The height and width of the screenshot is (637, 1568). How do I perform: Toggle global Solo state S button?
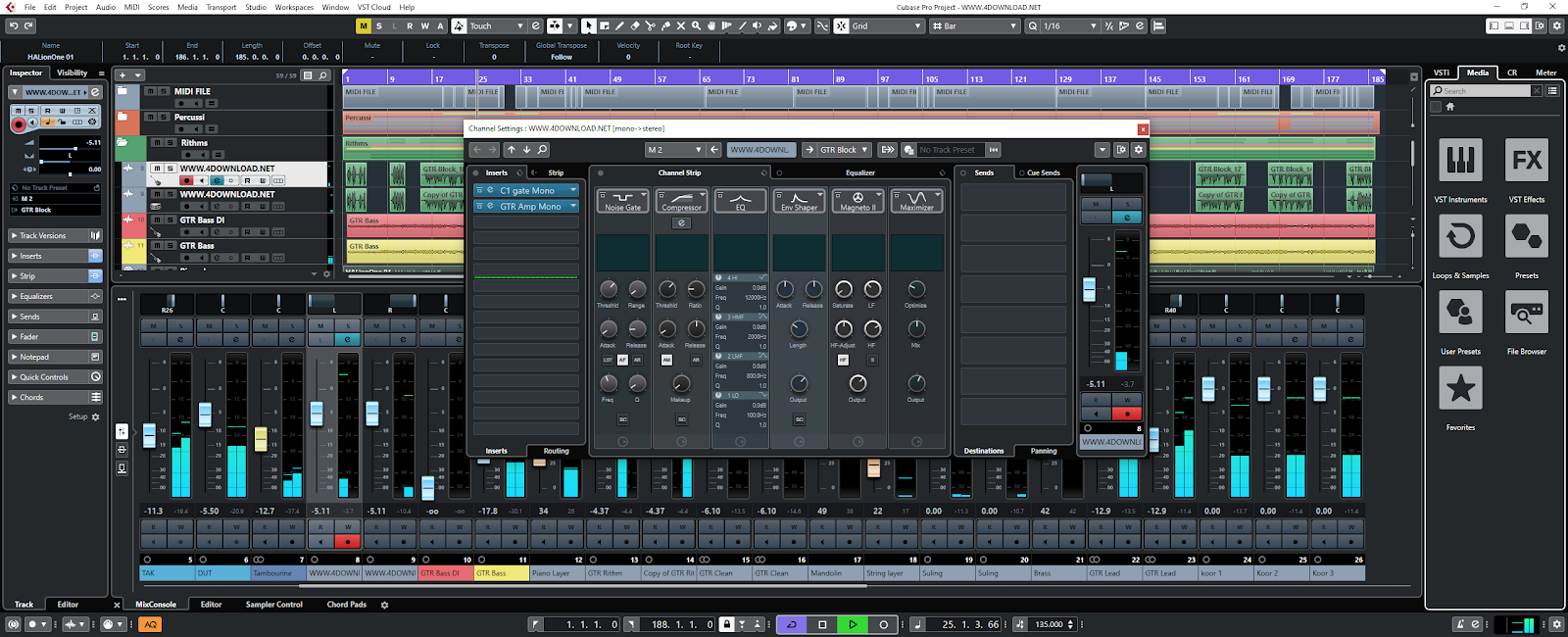point(379,26)
